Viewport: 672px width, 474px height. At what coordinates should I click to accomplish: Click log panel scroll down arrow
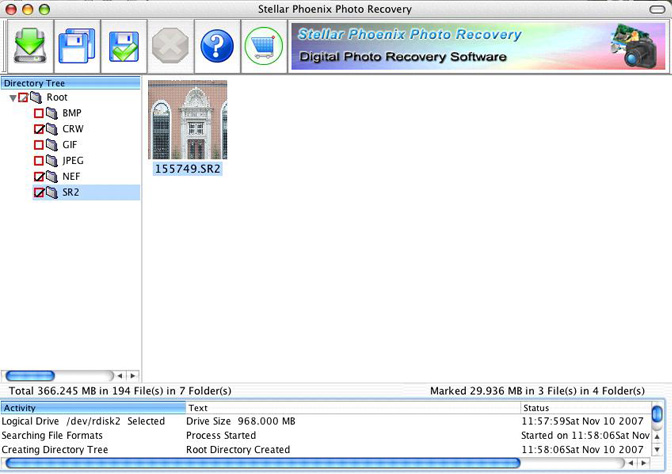(657, 449)
